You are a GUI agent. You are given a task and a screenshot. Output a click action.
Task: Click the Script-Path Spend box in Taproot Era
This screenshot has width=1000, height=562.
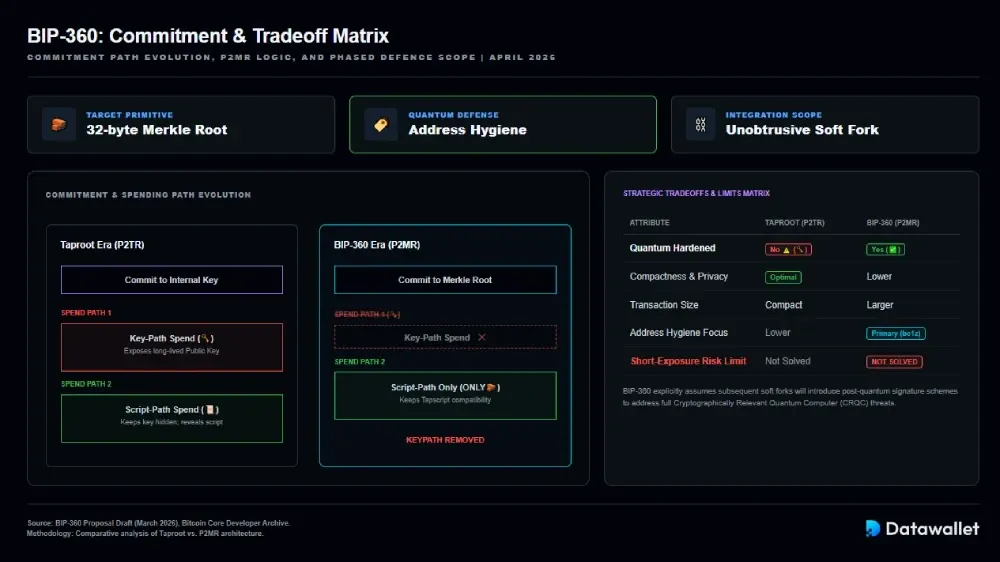point(172,418)
